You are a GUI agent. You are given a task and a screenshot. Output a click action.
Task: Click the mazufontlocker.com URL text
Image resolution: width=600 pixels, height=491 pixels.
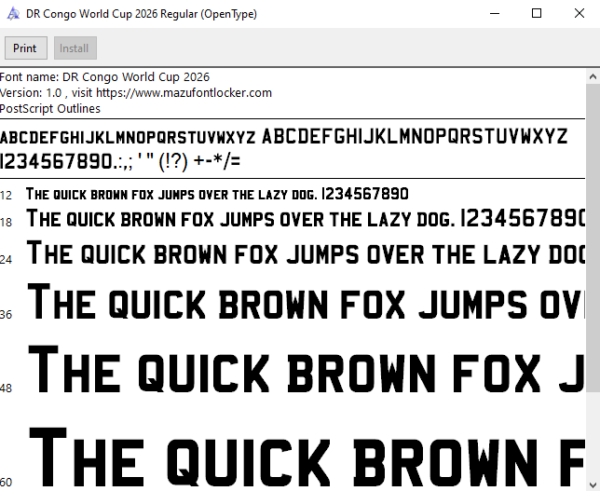[184, 93]
